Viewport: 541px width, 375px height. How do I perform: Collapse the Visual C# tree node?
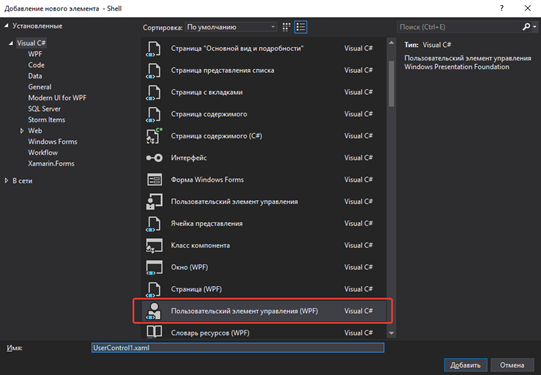click(x=11, y=43)
